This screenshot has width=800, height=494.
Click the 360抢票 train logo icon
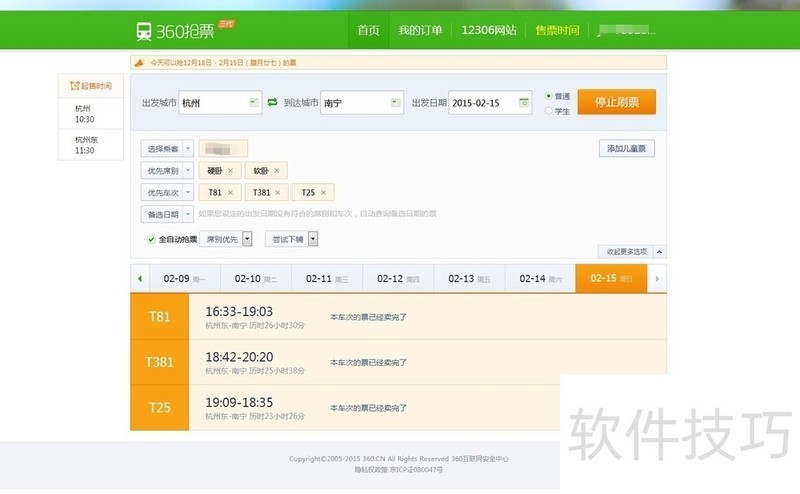(144, 31)
